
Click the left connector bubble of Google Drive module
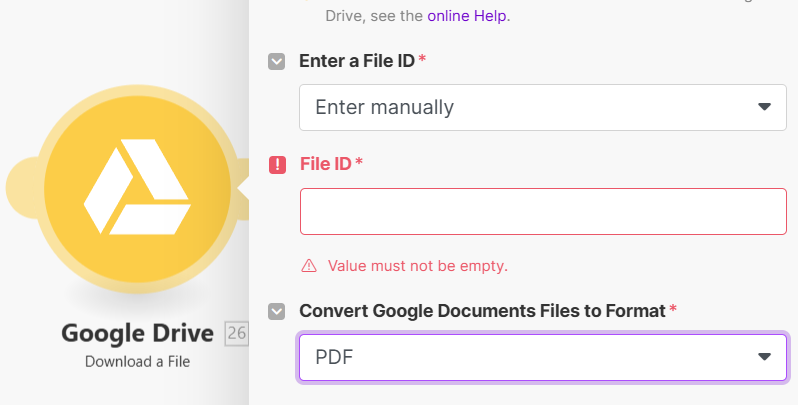click(21, 188)
